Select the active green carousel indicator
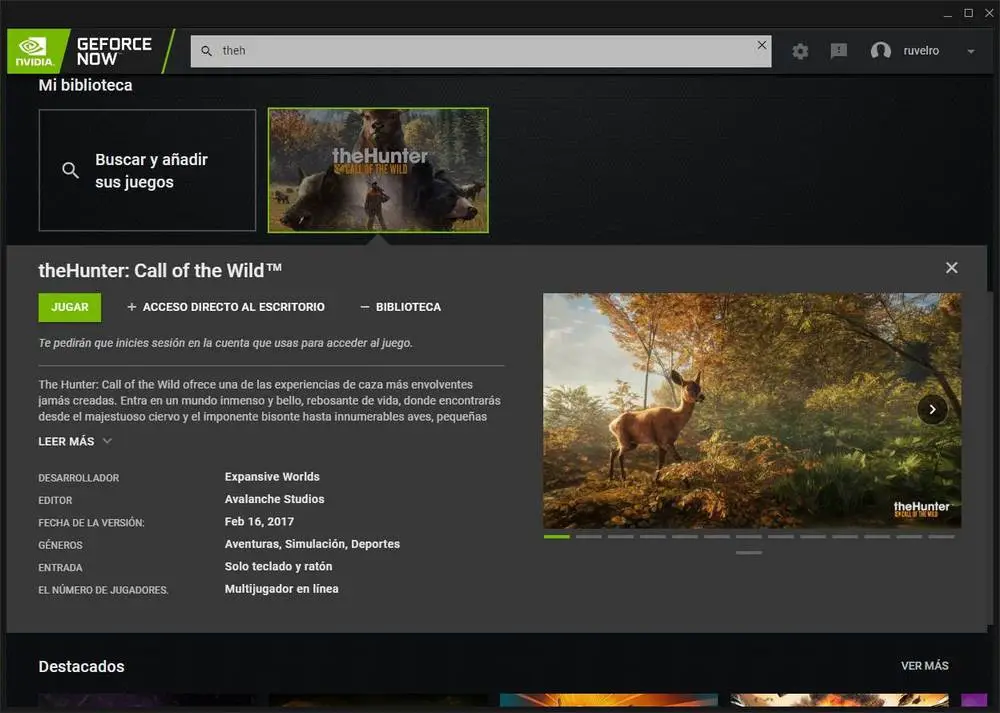Screen dimensions: 1000x713 [557, 537]
